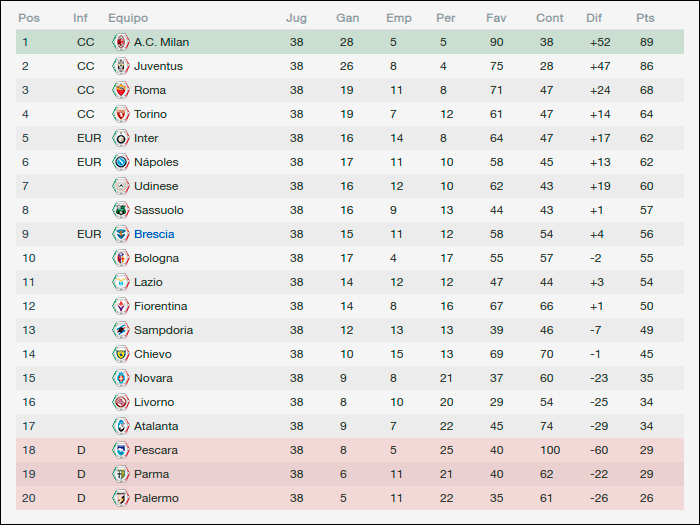700x525 pixels.
Task: Click the Sassuolo green crest icon
Action: point(121,210)
